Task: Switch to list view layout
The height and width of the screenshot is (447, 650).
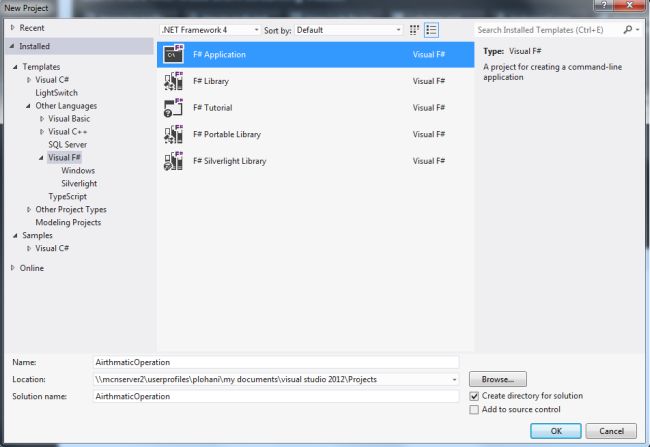Action: pyautogui.click(x=431, y=30)
